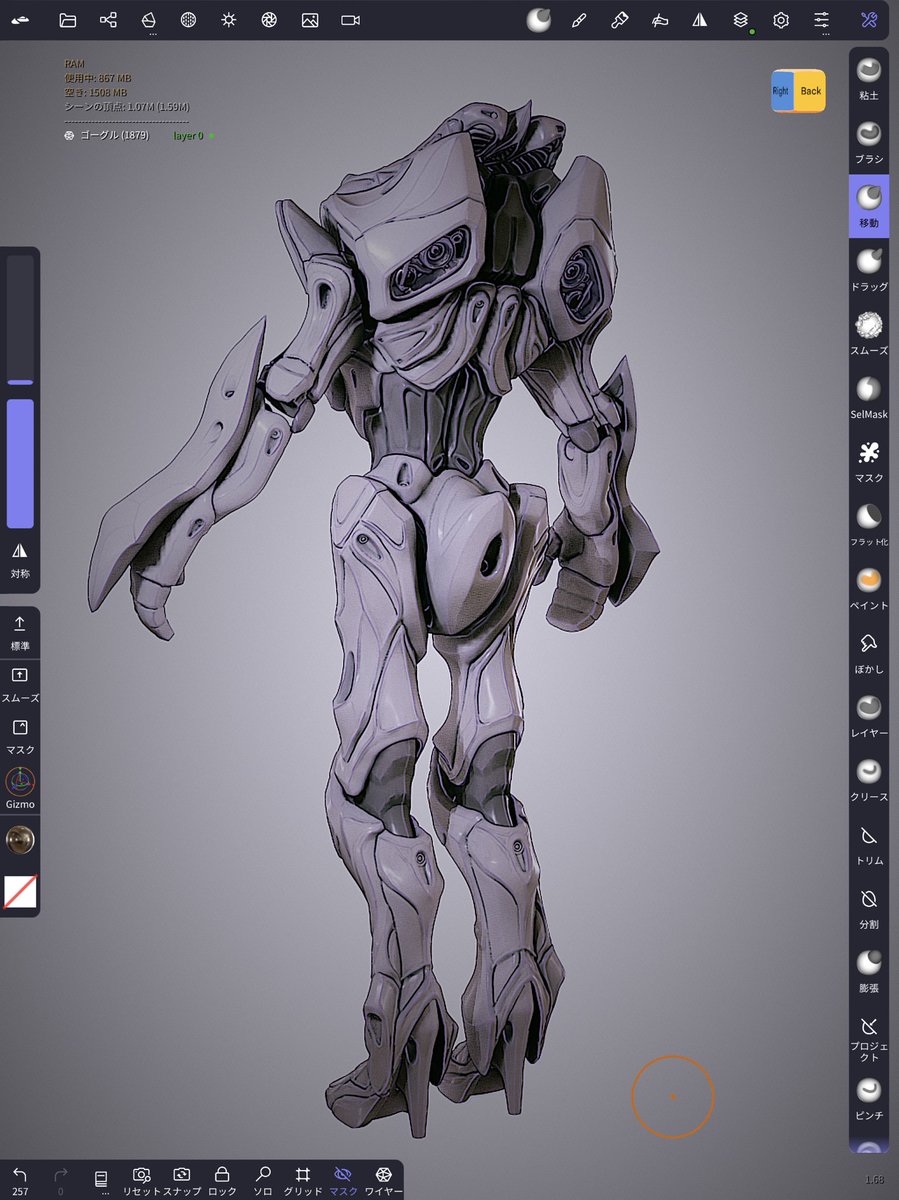Open the Material sphere menu
The height and width of the screenshot is (1200, 899).
click(x=188, y=20)
